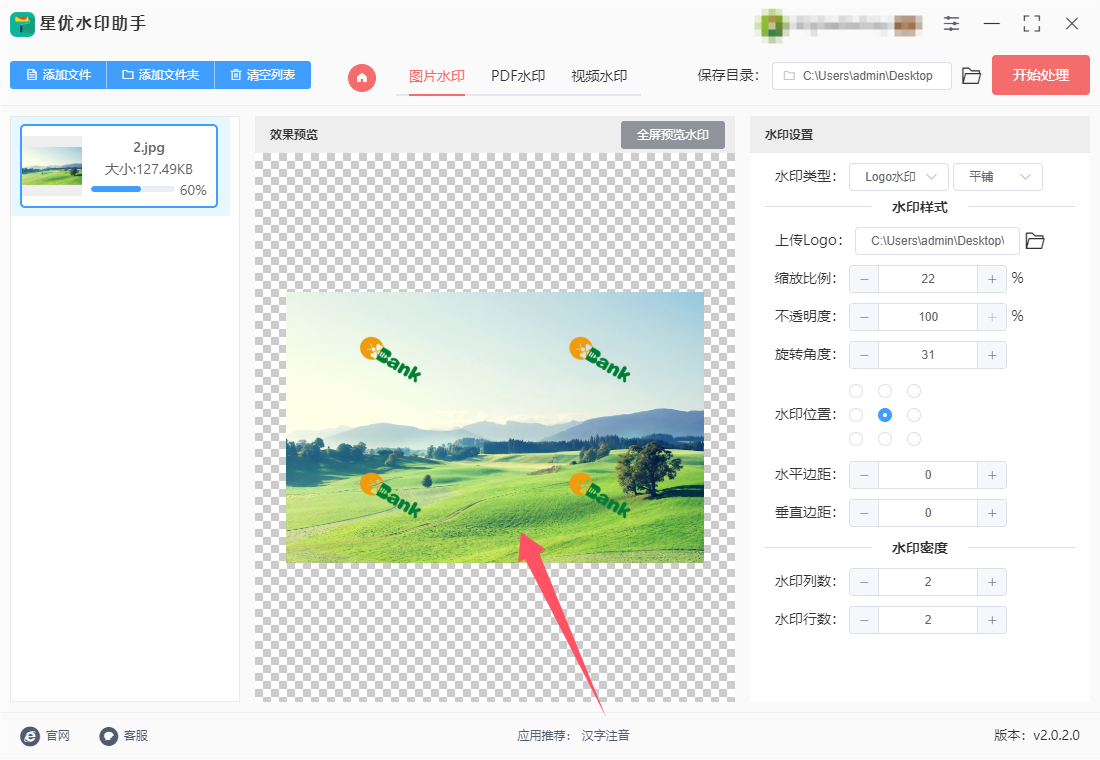Screen dimensions: 1100x760
Task: Increase 垂直边距 with plus button
Action: point(992,513)
